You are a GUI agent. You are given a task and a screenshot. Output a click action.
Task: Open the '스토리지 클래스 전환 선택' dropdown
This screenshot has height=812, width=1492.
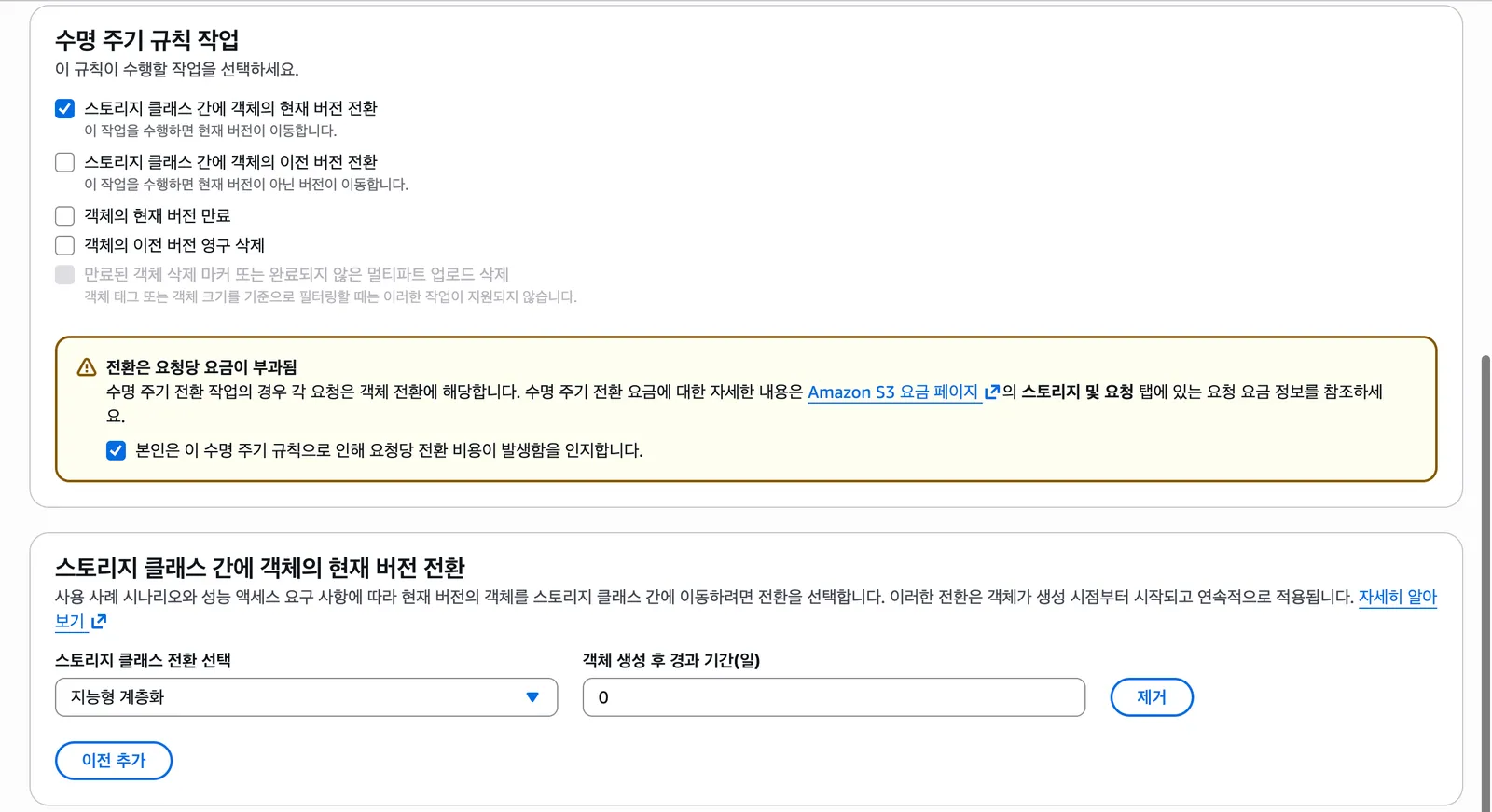point(306,697)
